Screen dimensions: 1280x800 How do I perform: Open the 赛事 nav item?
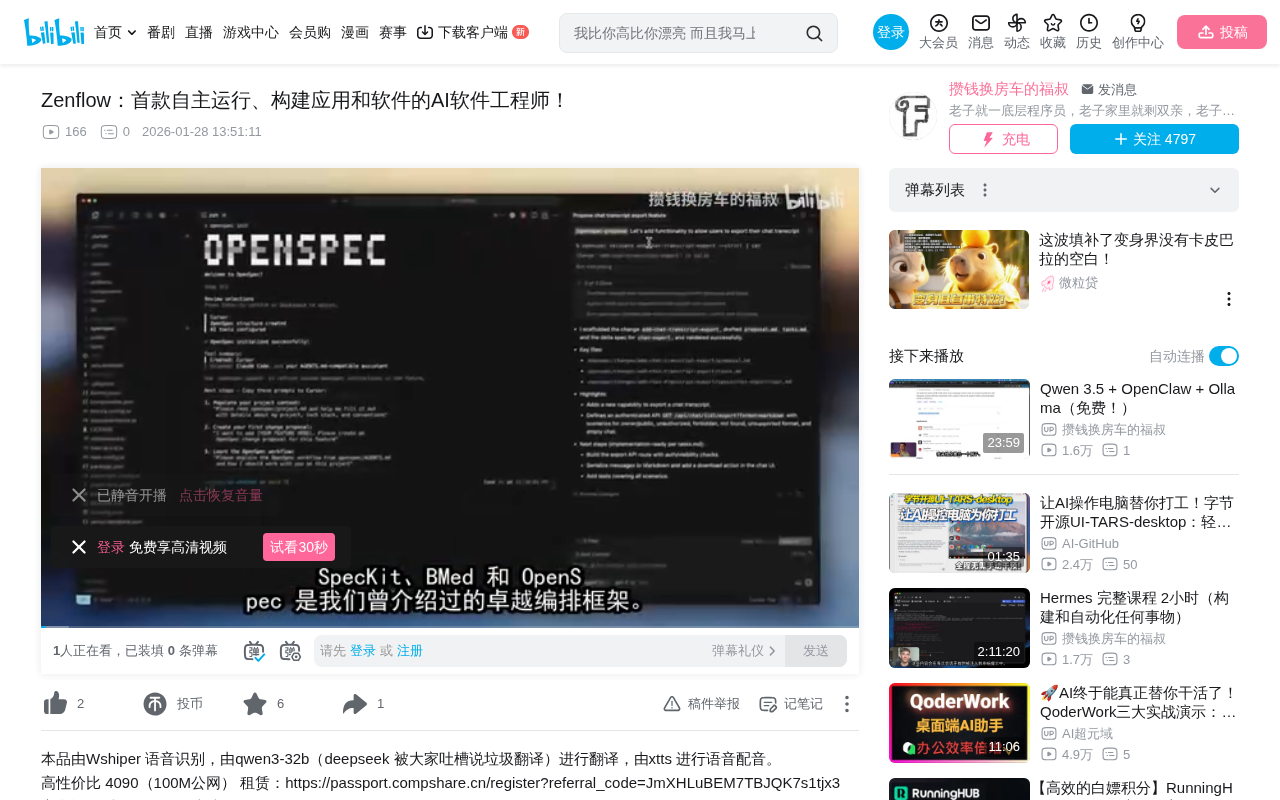(393, 32)
